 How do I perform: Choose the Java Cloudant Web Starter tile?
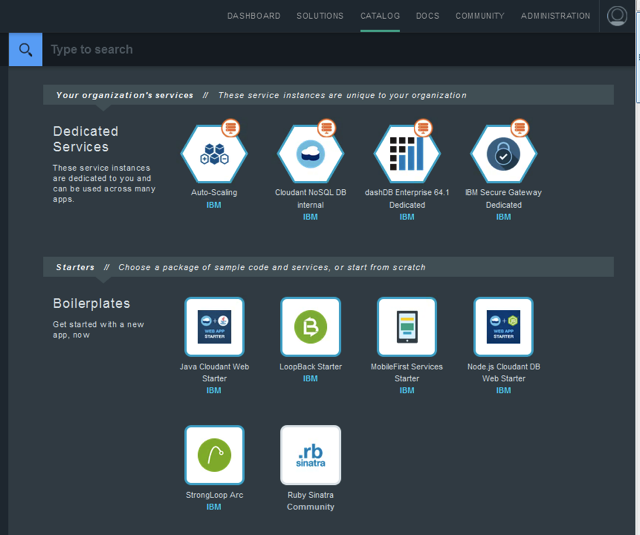coord(214,327)
